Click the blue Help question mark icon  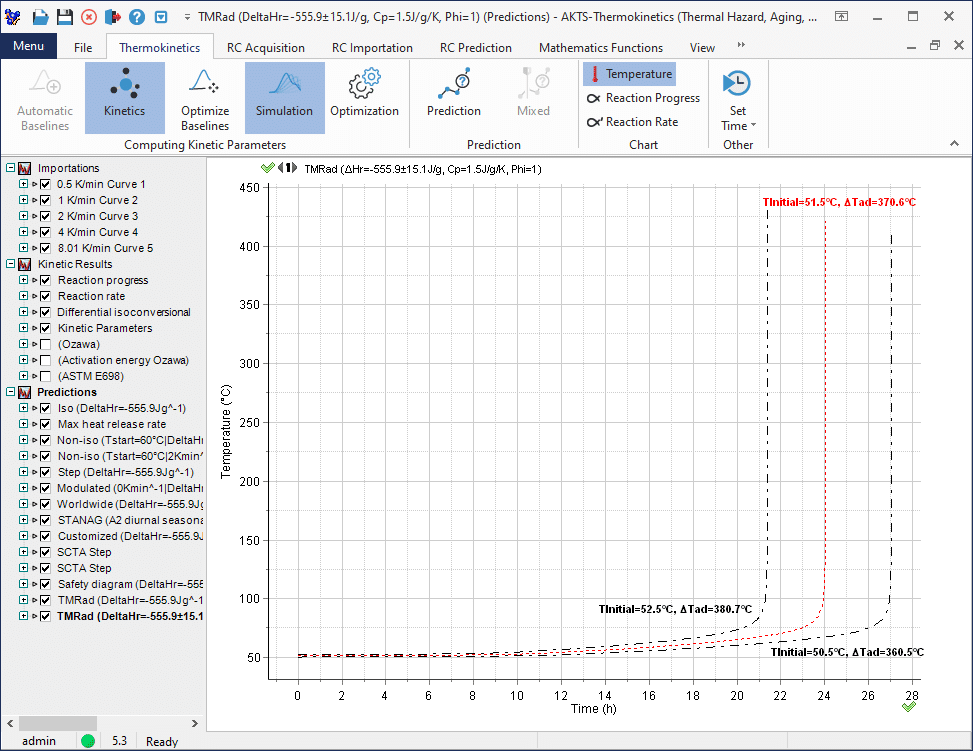[x=137, y=17]
